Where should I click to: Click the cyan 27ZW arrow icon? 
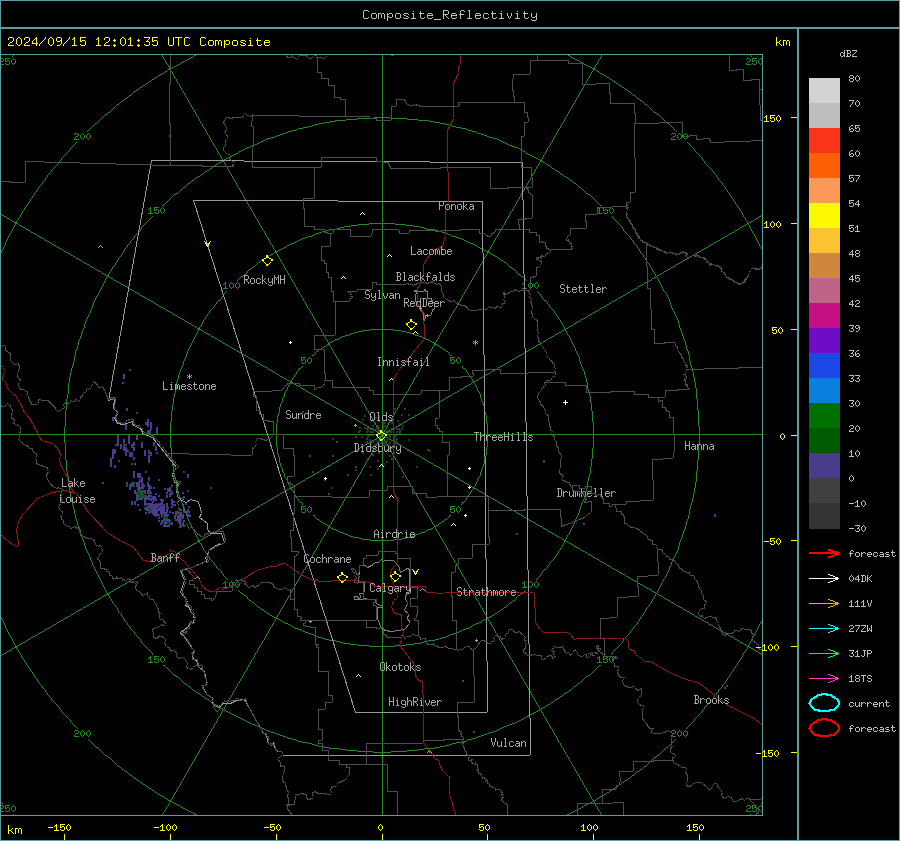[x=824, y=629]
